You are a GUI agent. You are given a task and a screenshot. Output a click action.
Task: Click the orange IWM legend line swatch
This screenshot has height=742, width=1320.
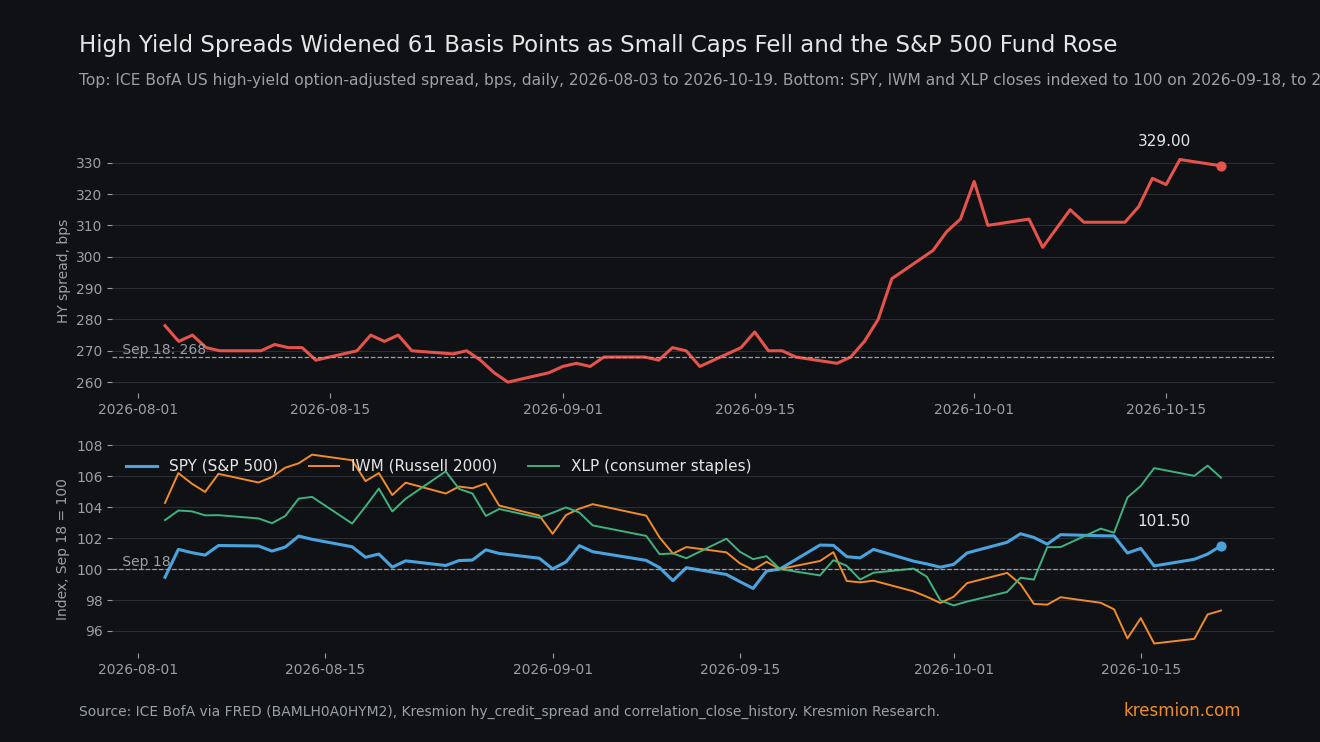(324, 467)
